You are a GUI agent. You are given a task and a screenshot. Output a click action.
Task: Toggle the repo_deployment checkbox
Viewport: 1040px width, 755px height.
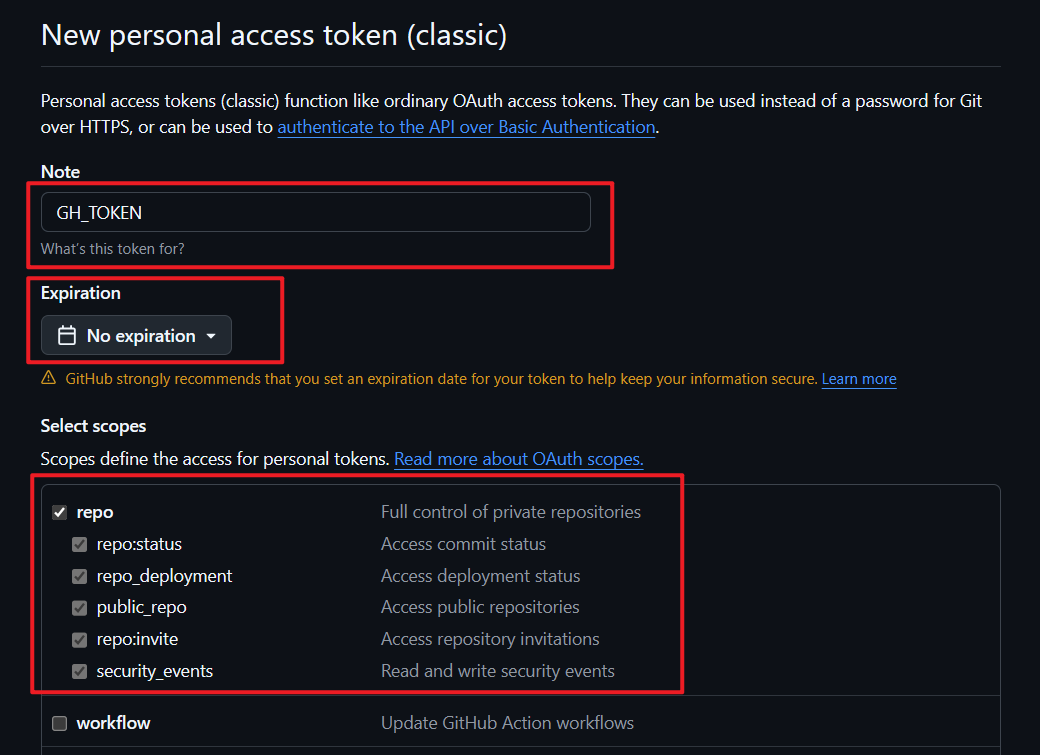(79, 576)
